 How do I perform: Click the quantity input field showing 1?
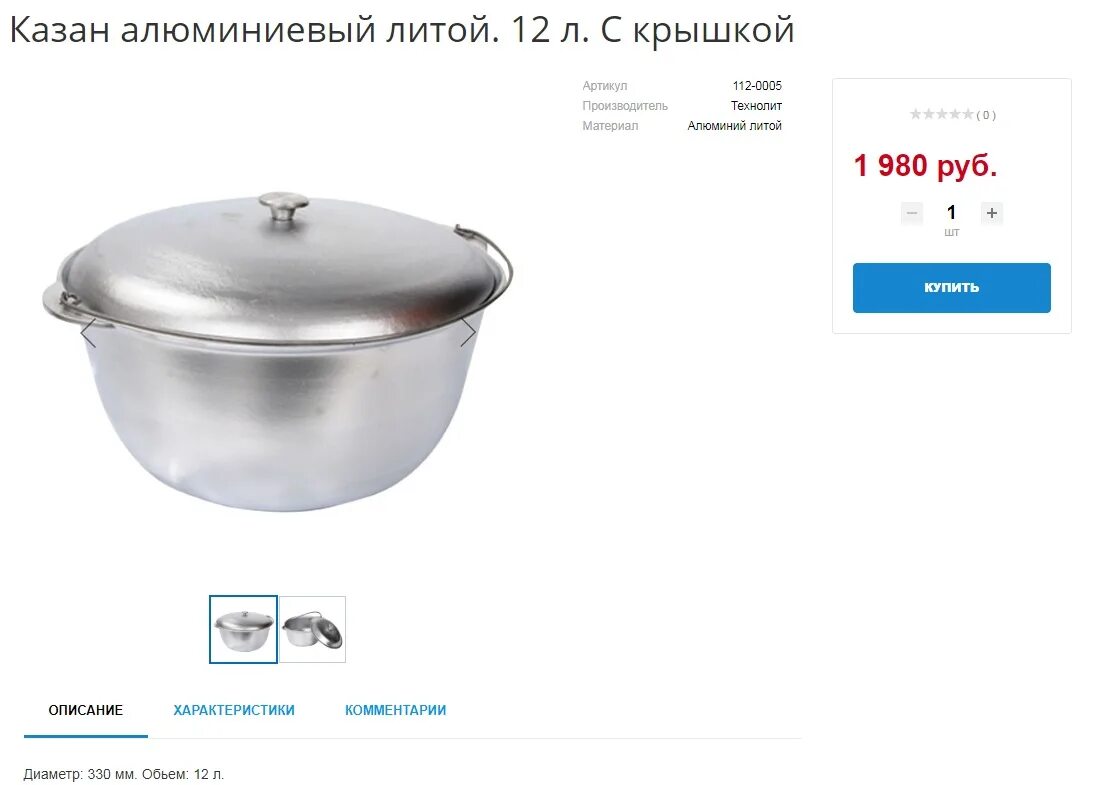point(952,212)
